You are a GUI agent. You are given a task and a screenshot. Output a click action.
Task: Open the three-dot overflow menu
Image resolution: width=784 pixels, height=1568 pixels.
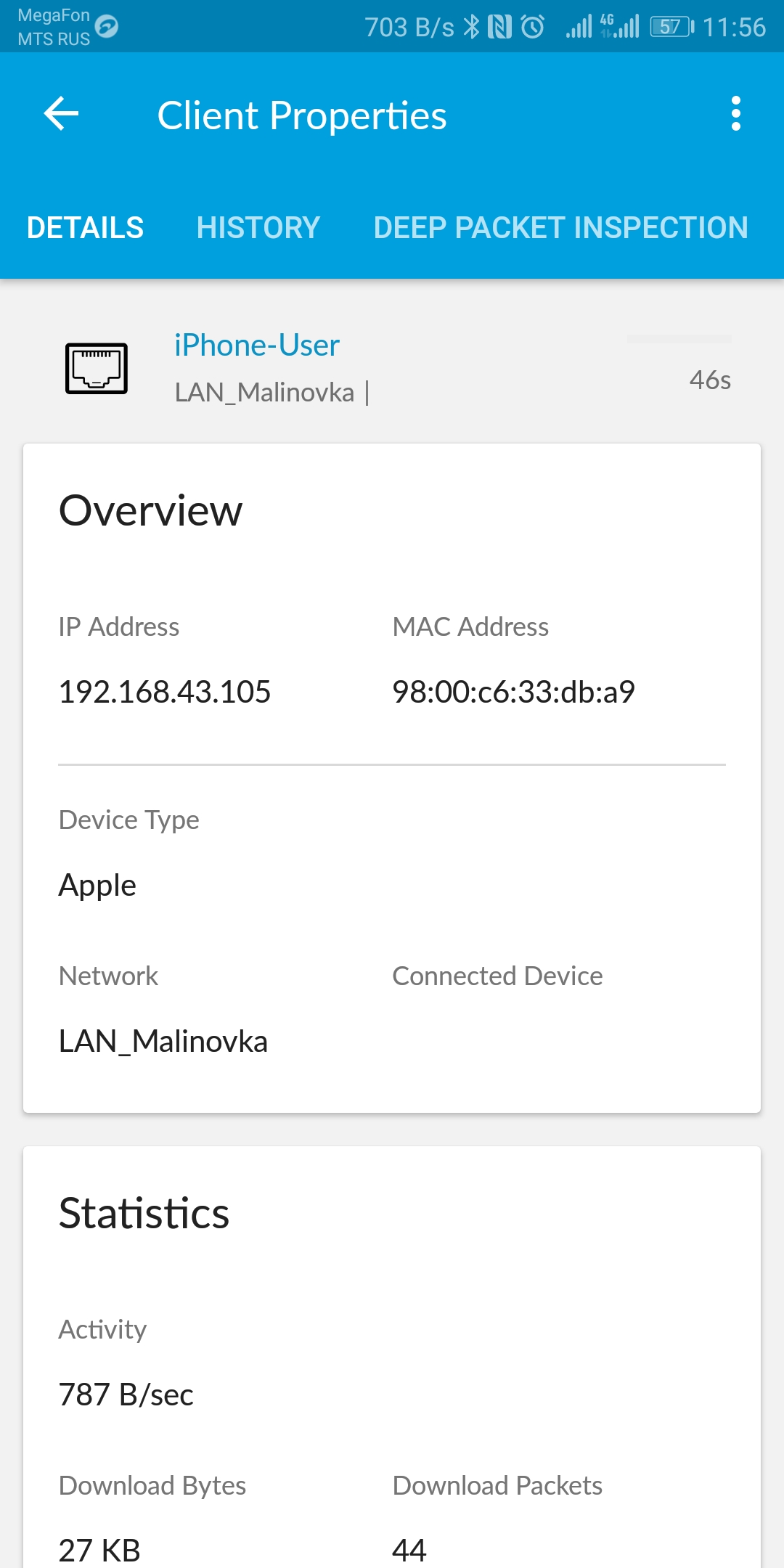[x=736, y=114]
